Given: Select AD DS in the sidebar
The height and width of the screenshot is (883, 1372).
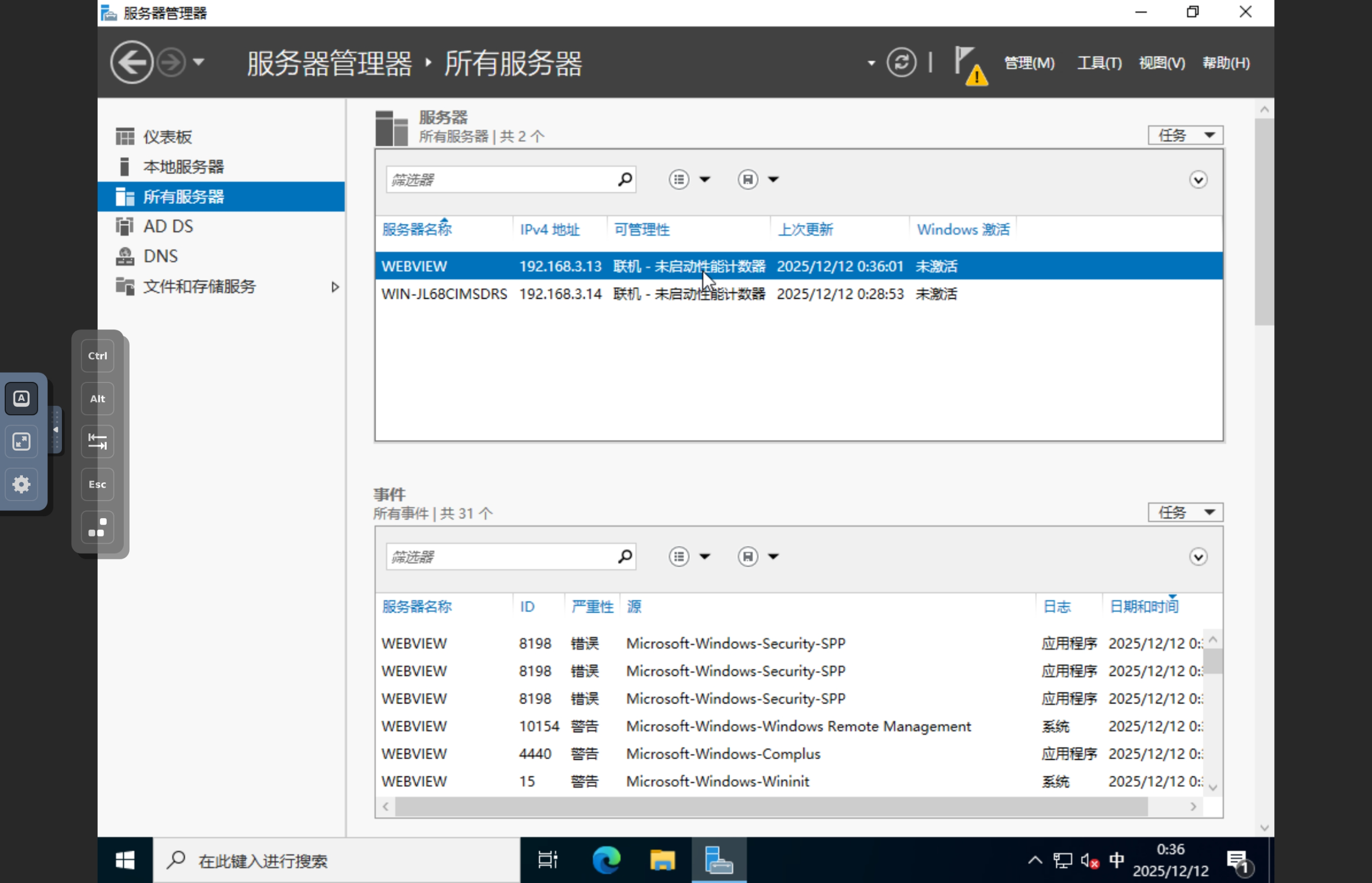Looking at the screenshot, I should click(168, 226).
